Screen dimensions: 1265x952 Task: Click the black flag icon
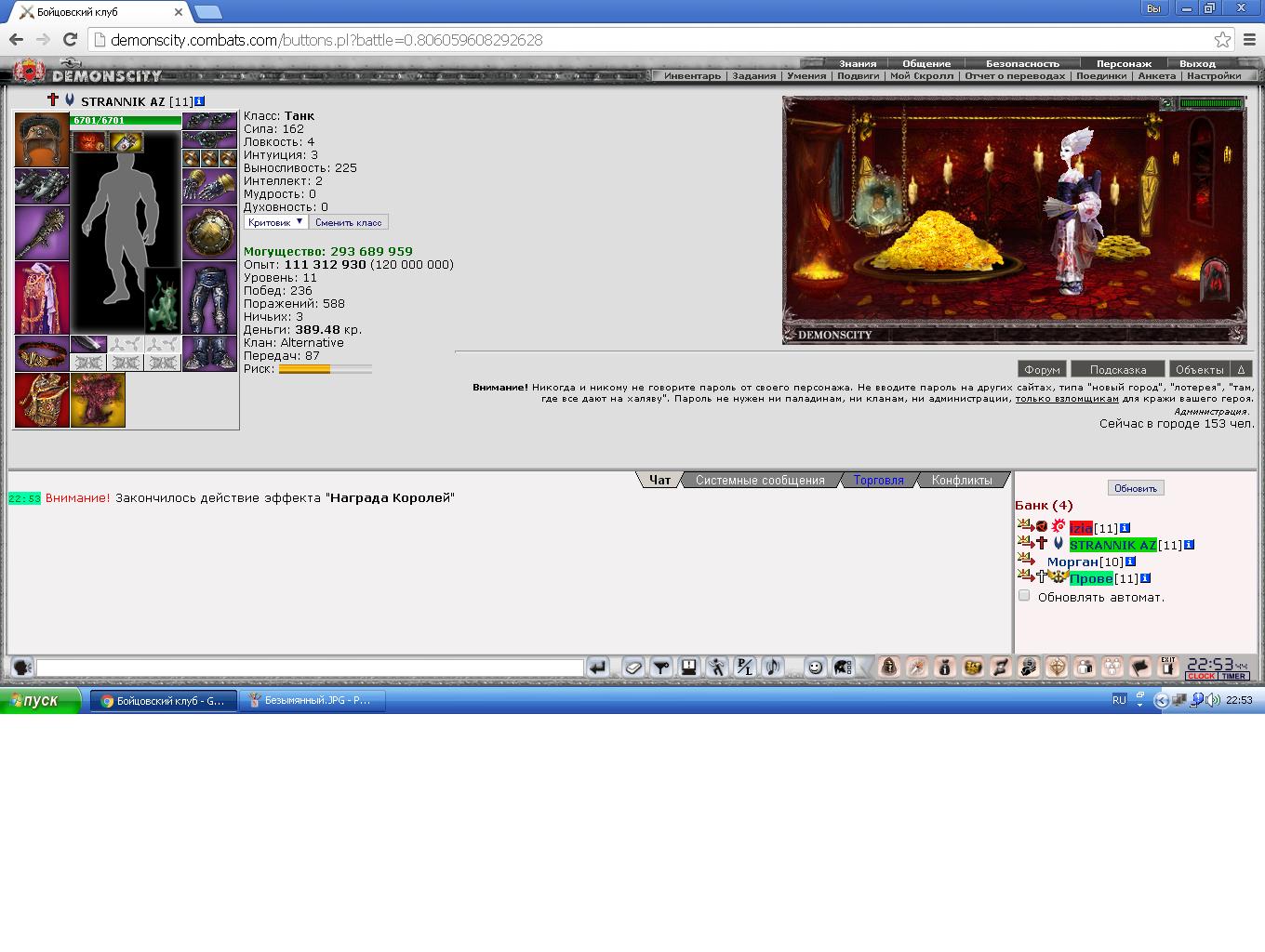click(1140, 667)
